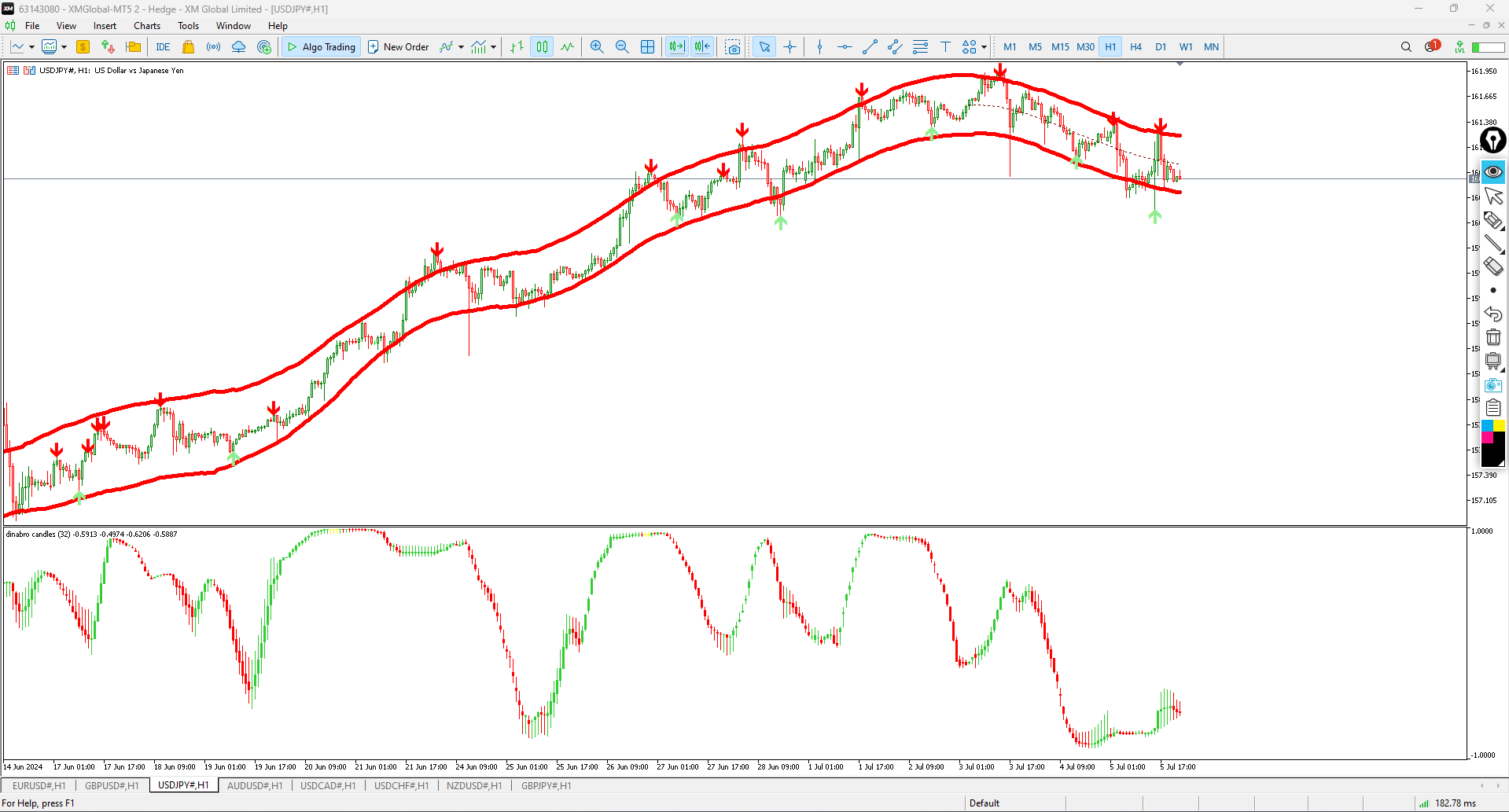Take a chart screenshot using the camera icon
This screenshot has width=1509, height=812.
click(733, 46)
